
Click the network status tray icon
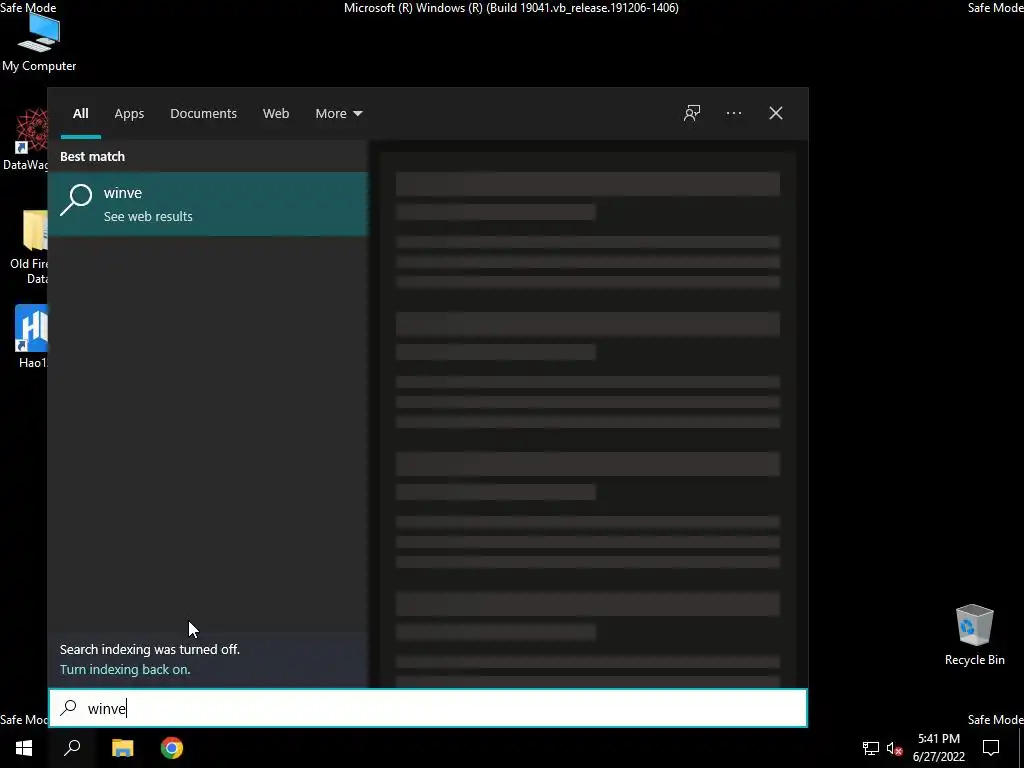click(x=871, y=748)
